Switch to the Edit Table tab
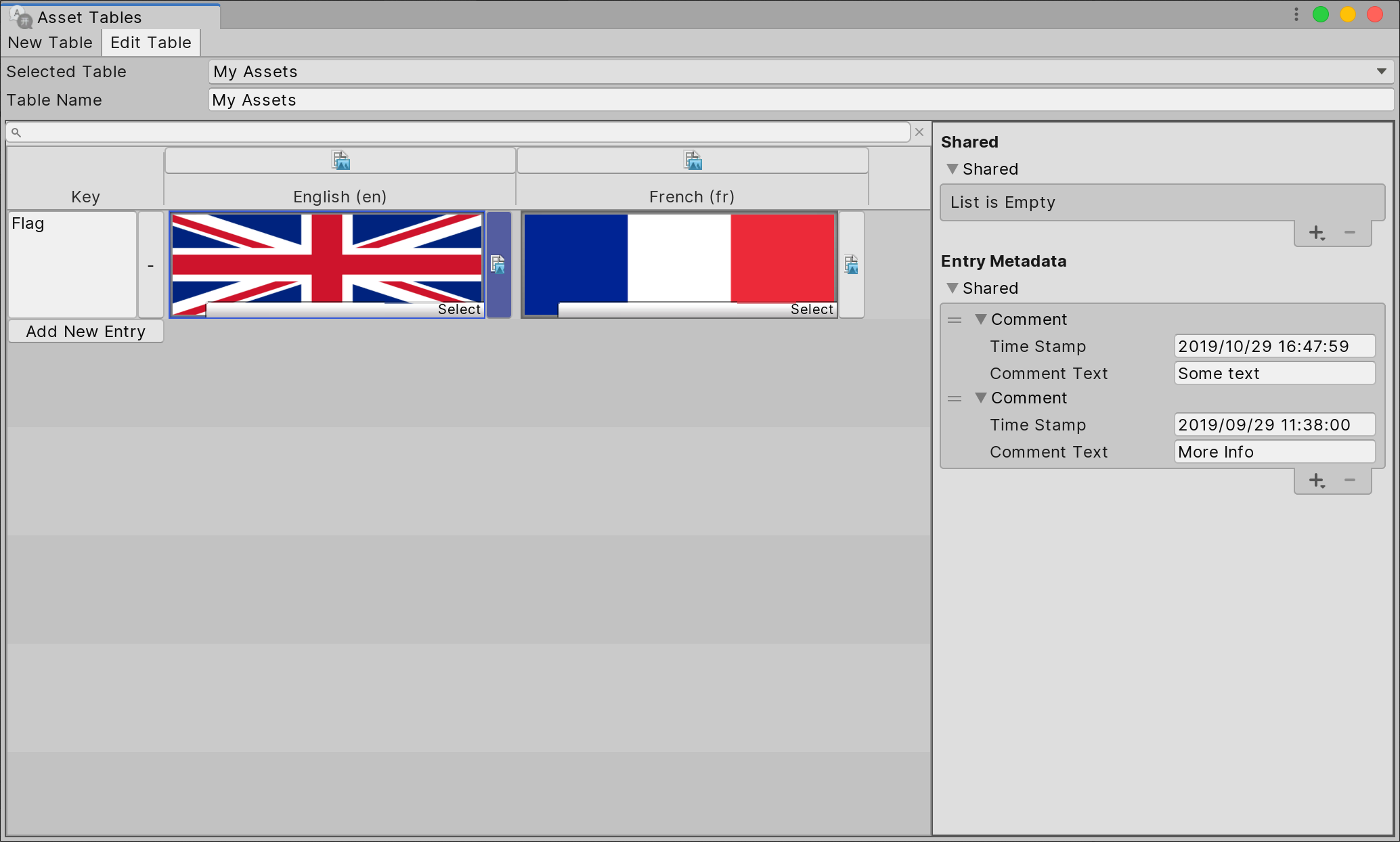The width and height of the screenshot is (1400, 842). tap(150, 42)
